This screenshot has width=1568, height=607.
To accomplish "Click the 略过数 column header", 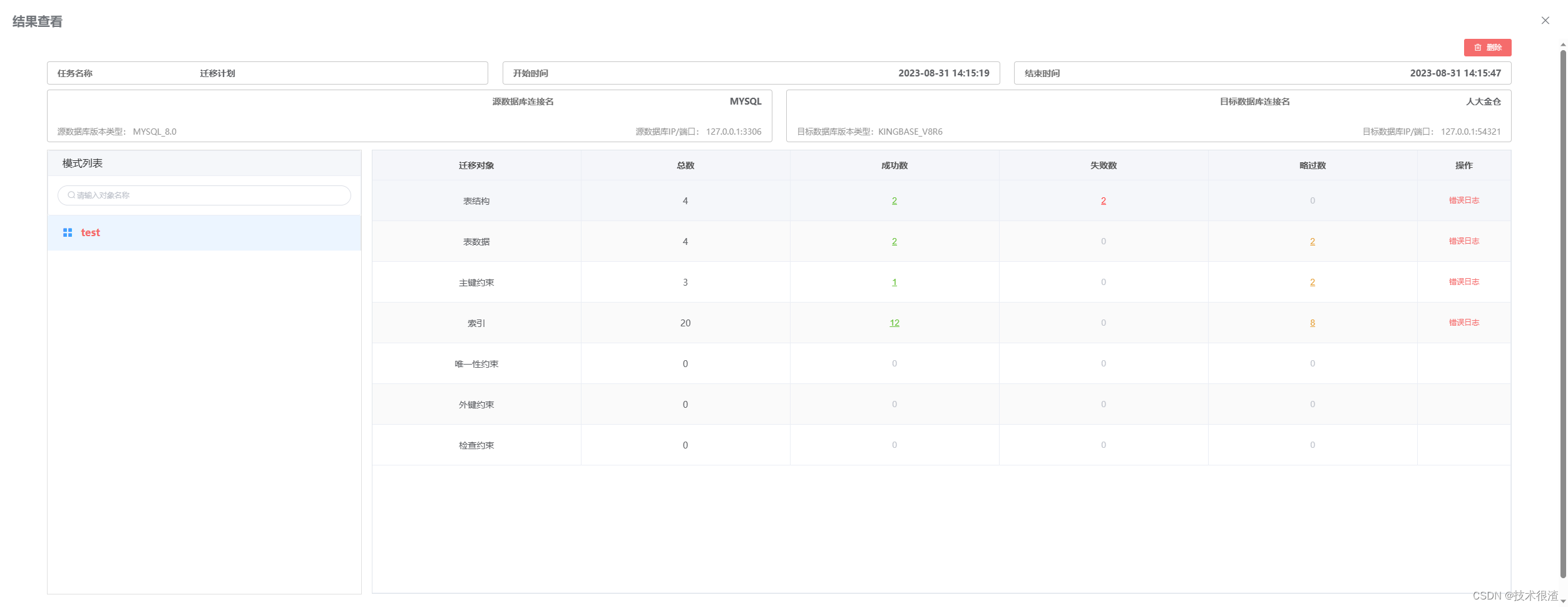I will click(x=1313, y=165).
